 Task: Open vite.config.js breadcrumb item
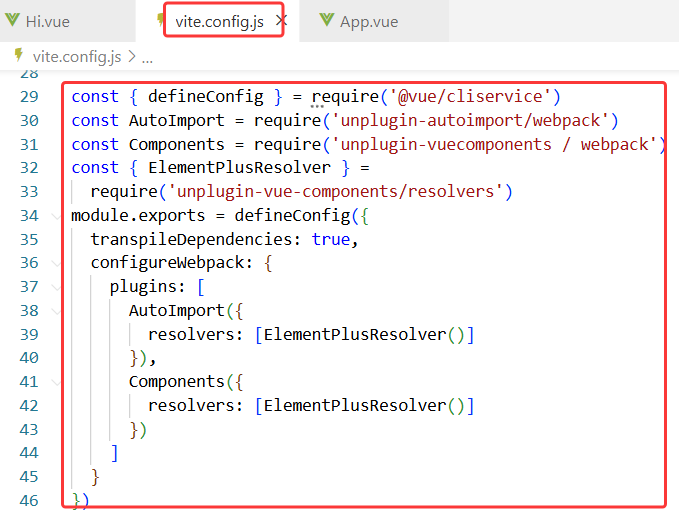77,57
